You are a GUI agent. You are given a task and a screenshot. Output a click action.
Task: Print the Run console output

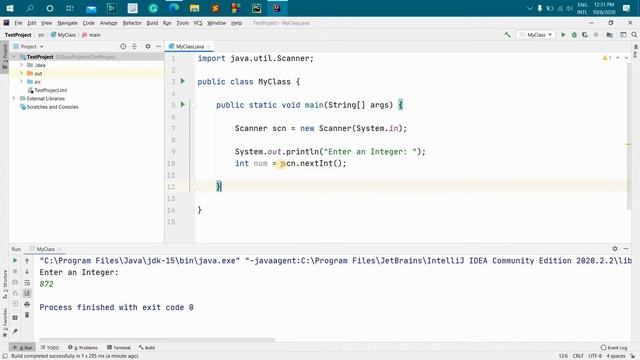(x=27, y=304)
